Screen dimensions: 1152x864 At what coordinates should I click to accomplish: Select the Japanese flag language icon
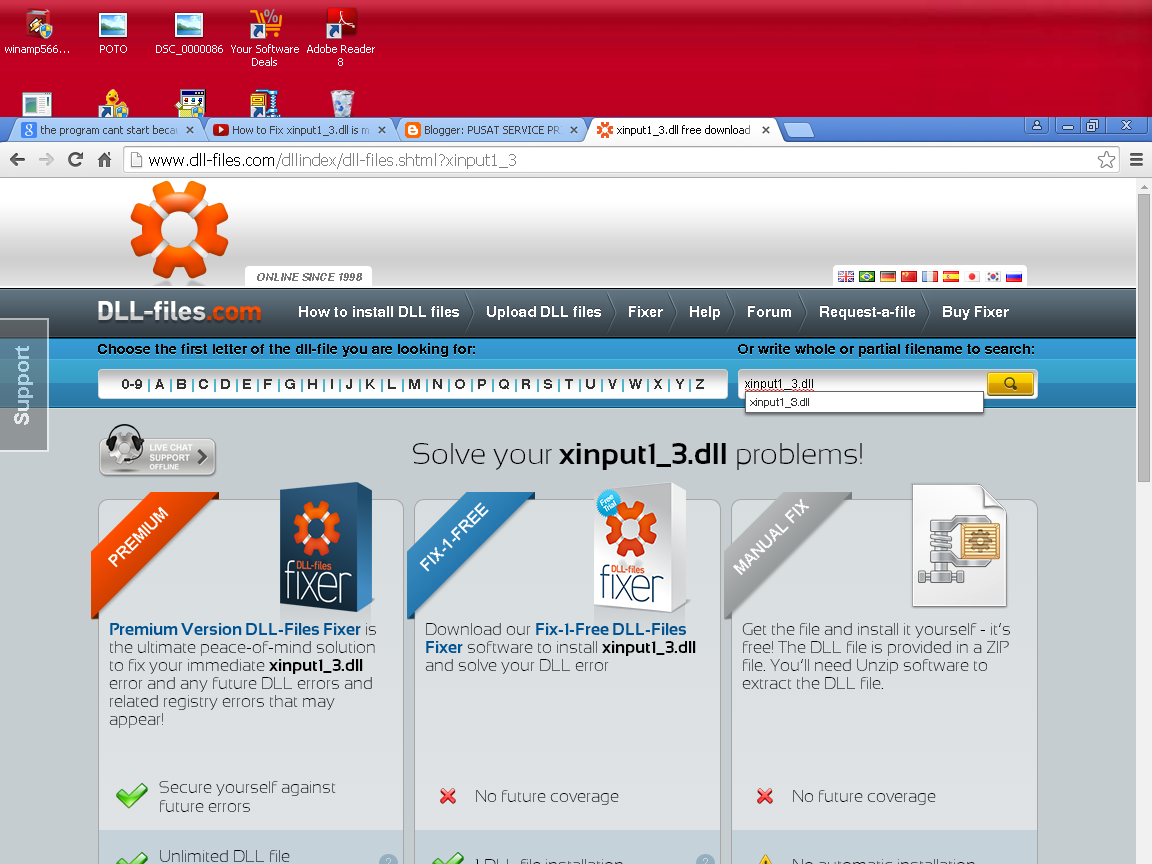[x=972, y=276]
